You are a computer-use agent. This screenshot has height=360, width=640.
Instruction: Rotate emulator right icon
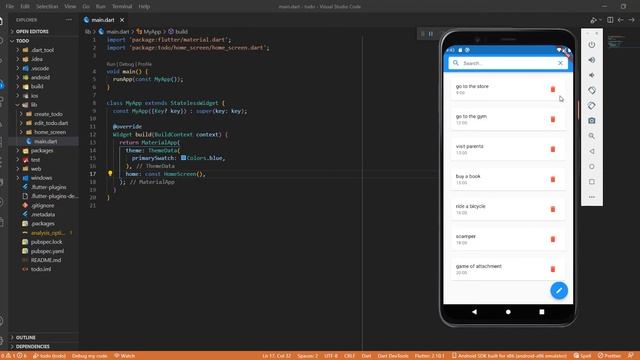pyautogui.click(x=591, y=106)
